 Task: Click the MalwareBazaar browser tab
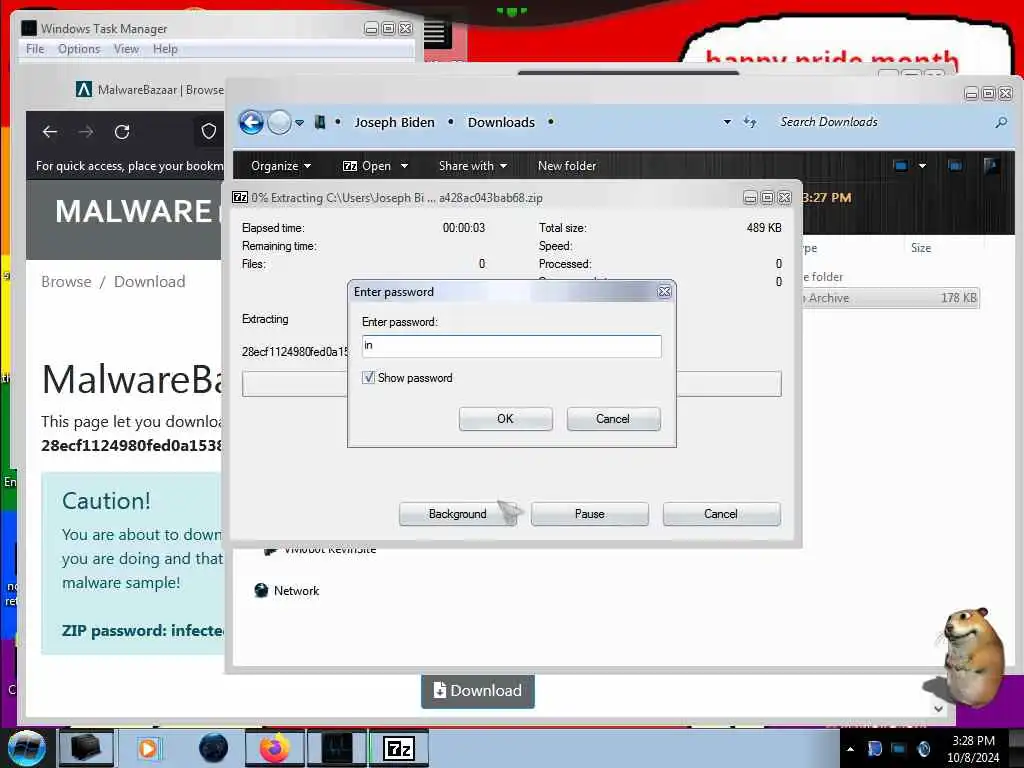tap(149, 89)
